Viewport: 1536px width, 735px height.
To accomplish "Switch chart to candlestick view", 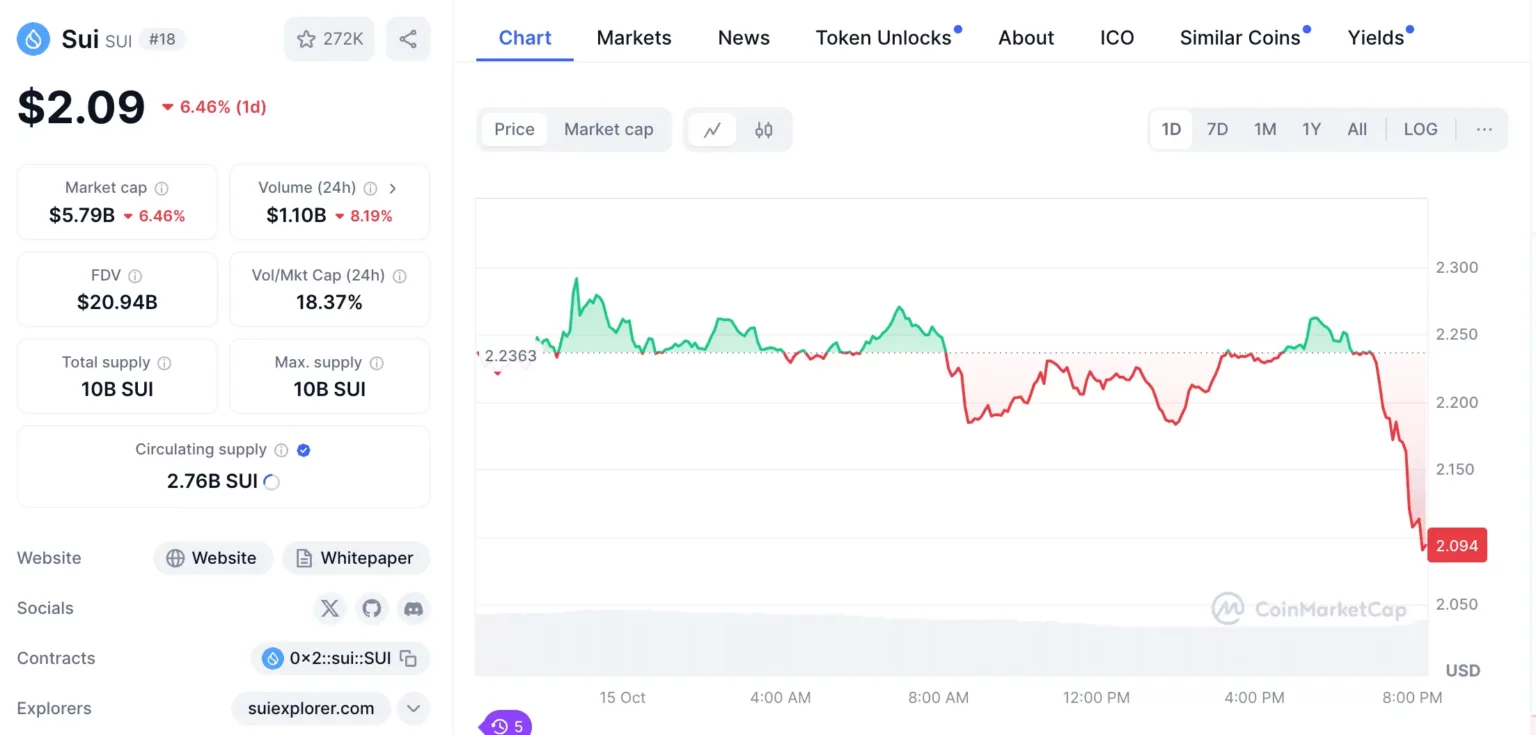I will (x=763, y=129).
